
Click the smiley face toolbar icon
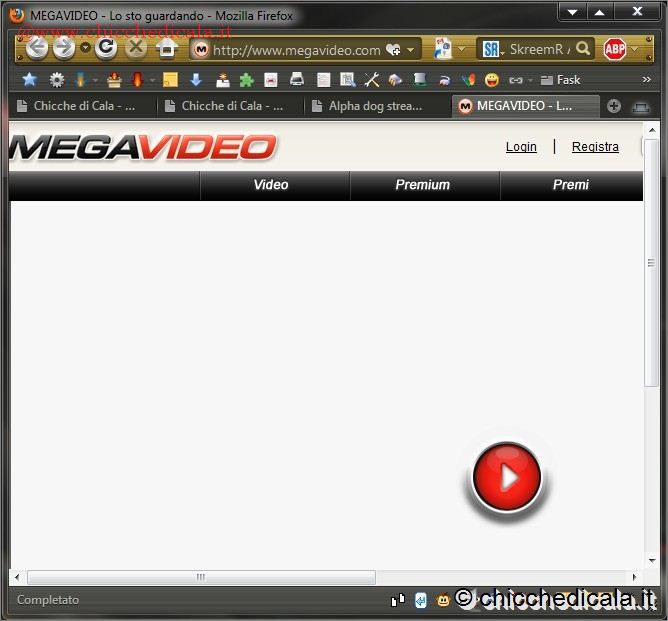491,80
